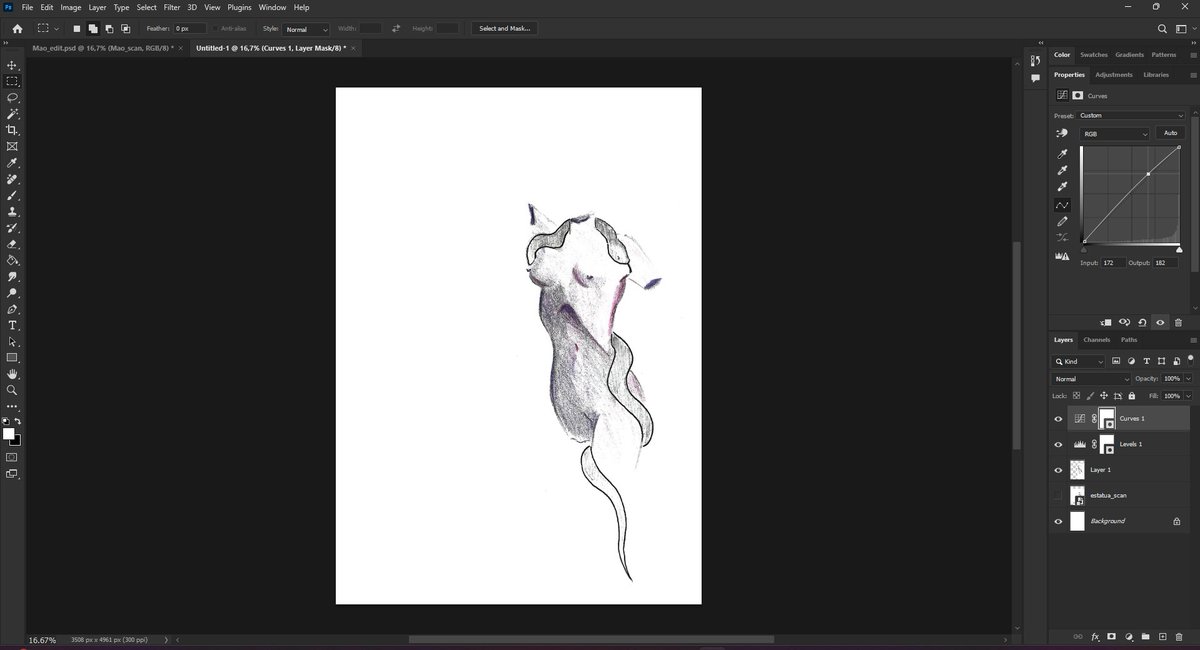Select the Eraser tool
The width and height of the screenshot is (1200, 650).
point(12,244)
